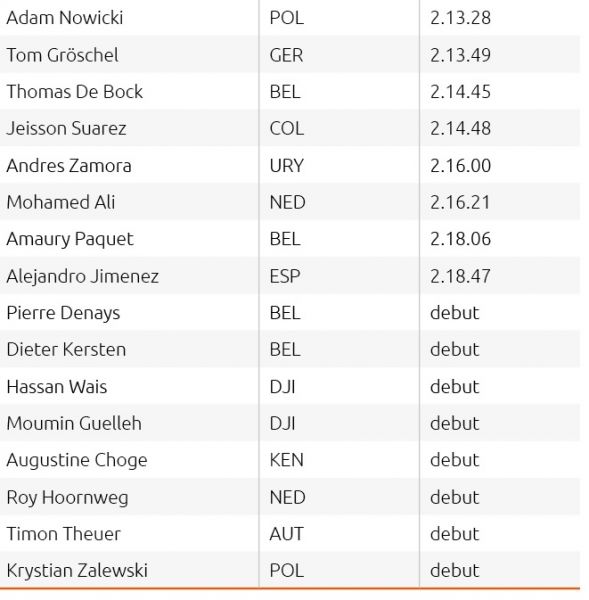Viewport: 589px width, 600px height.
Task: Select the Roy Hoornweg name cell
Action: 129,497
